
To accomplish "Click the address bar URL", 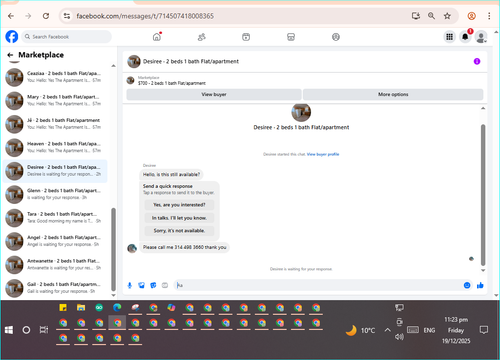I will click(145, 16).
